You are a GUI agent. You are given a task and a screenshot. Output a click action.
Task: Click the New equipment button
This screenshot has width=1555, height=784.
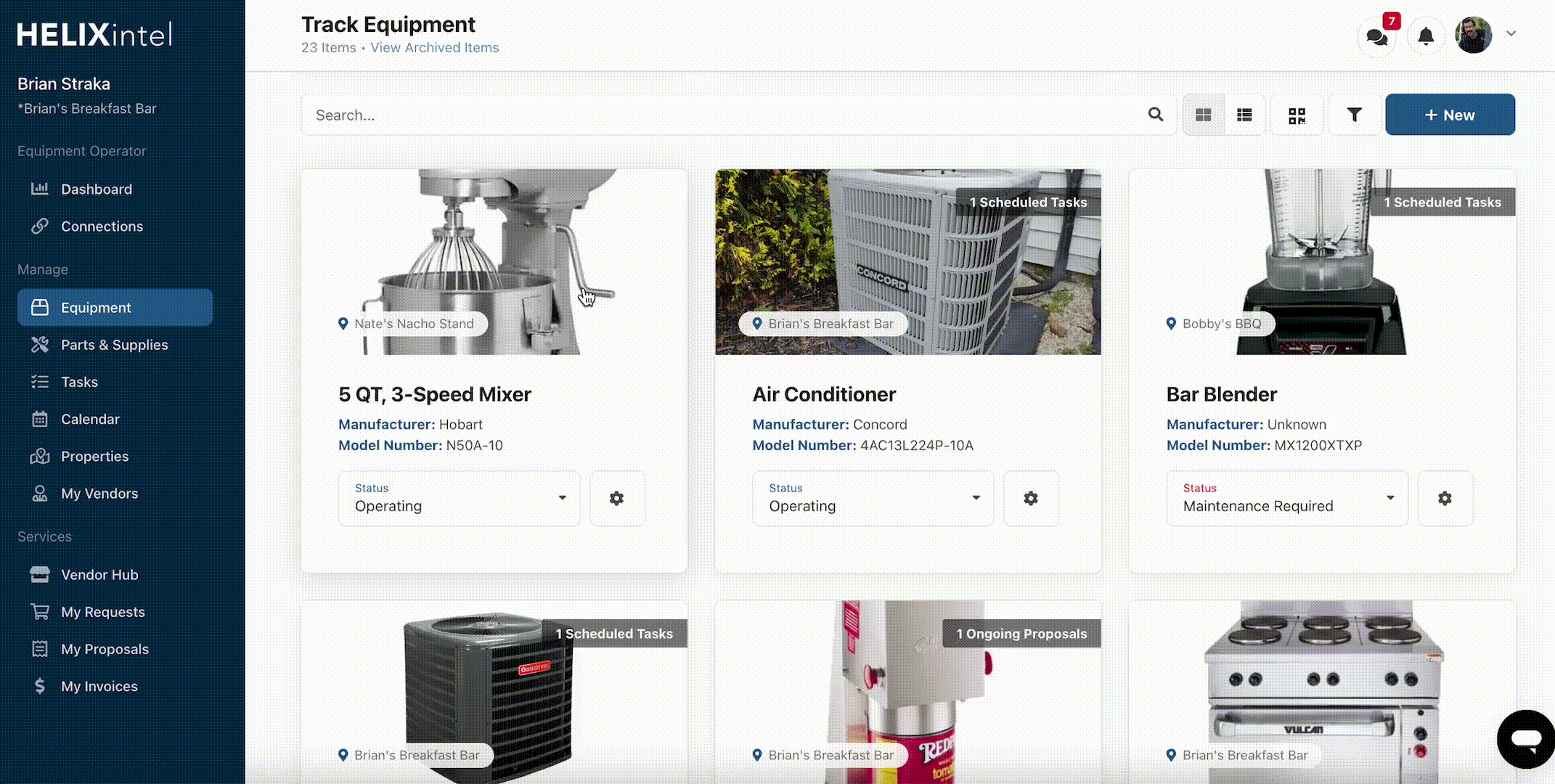[1450, 115]
